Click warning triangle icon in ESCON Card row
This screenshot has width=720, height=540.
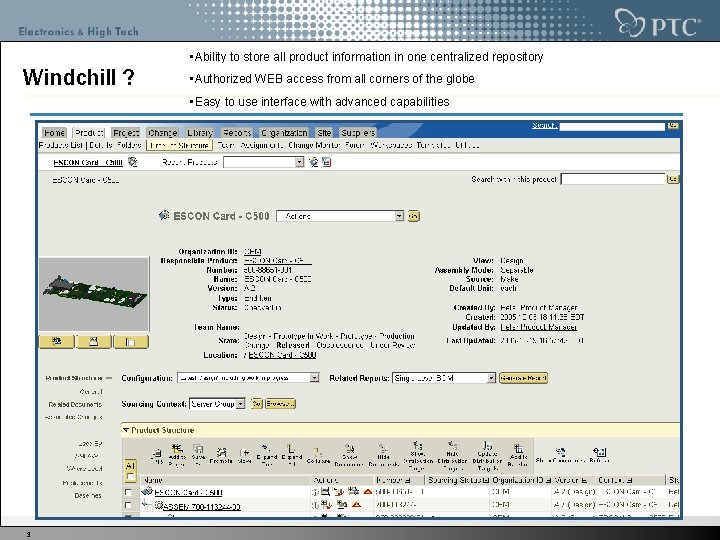(367, 492)
